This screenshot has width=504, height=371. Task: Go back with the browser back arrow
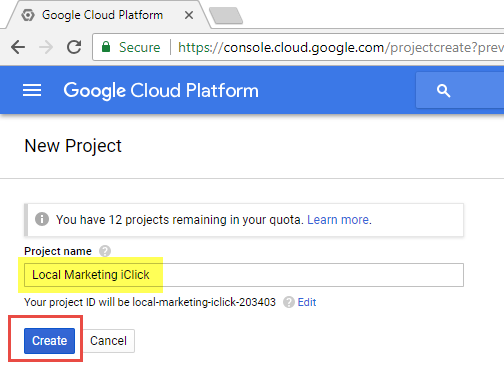pos(18,47)
